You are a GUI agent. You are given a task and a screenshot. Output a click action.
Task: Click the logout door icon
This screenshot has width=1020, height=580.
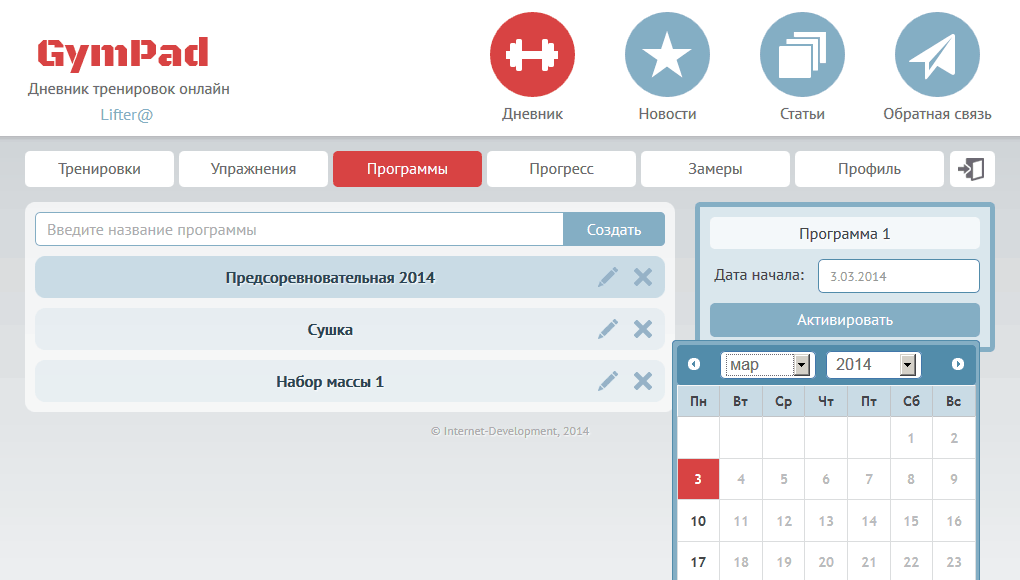pos(971,169)
